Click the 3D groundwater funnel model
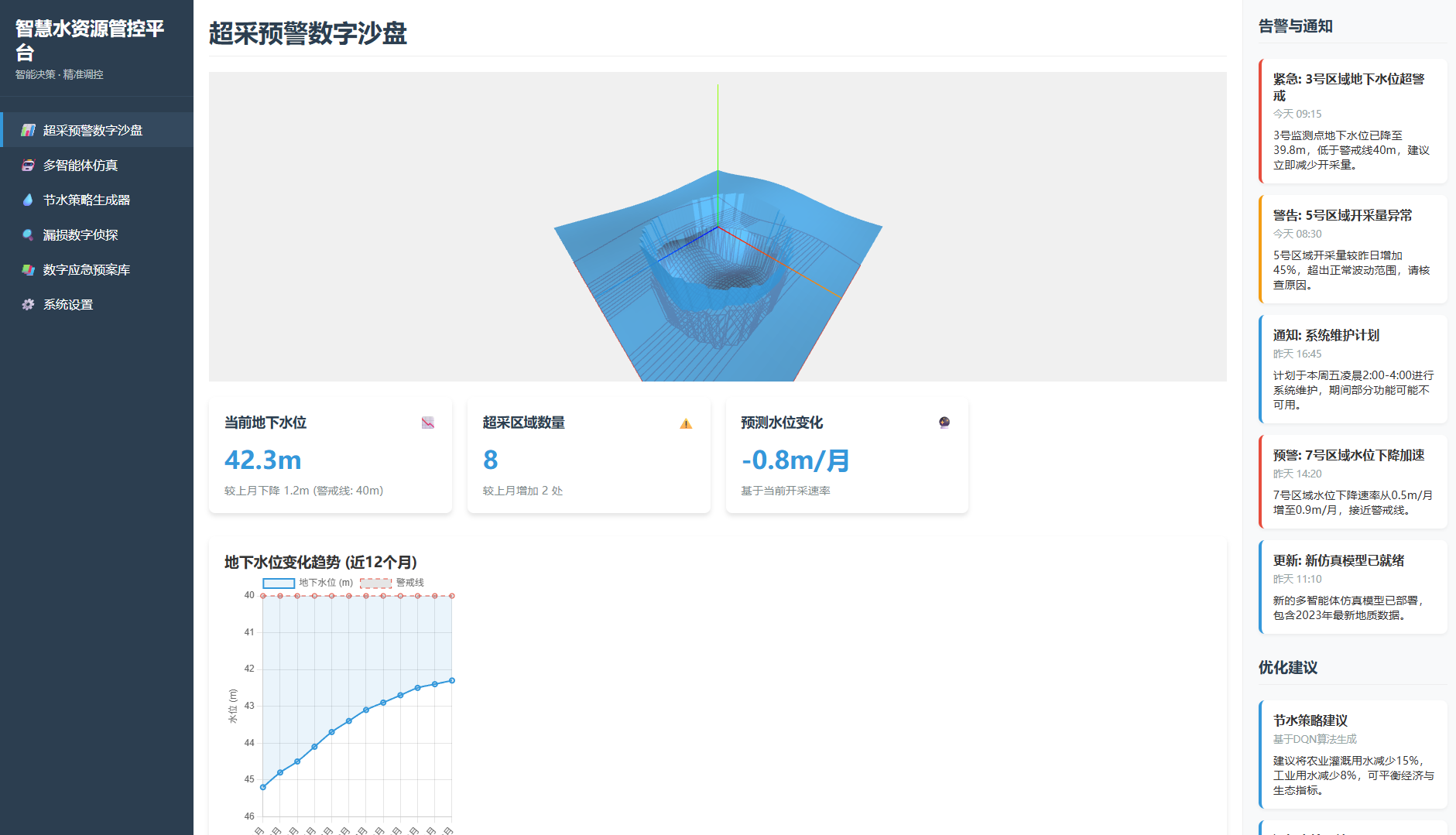This screenshot has height=835, width=1456. [x=718, y=263]
